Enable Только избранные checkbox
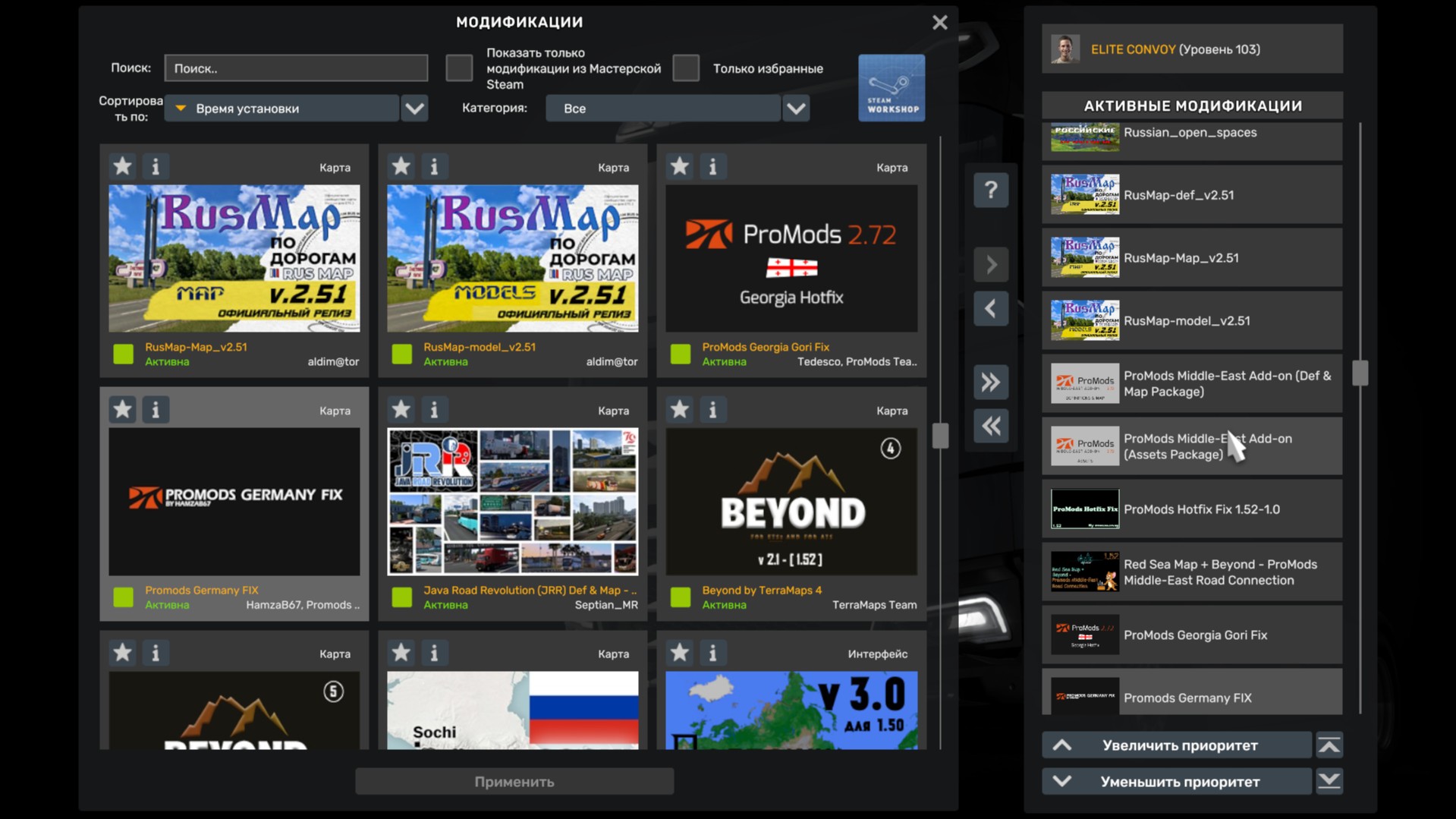1456x819 pixels. [686, 68]
